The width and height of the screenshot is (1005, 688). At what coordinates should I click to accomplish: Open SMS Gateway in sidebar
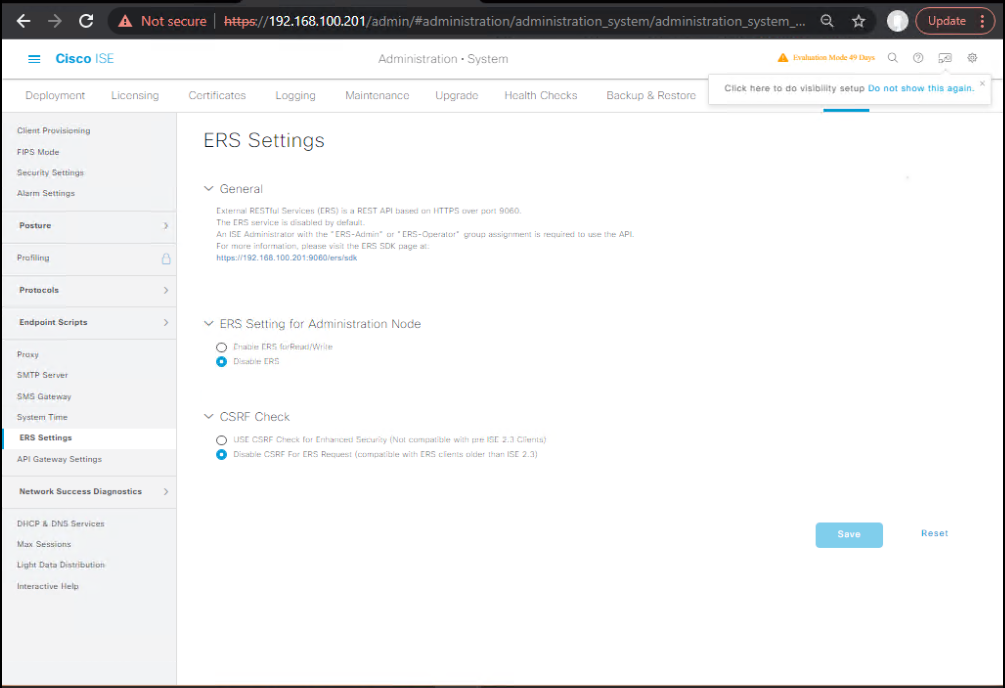click(x=44, y=397)
